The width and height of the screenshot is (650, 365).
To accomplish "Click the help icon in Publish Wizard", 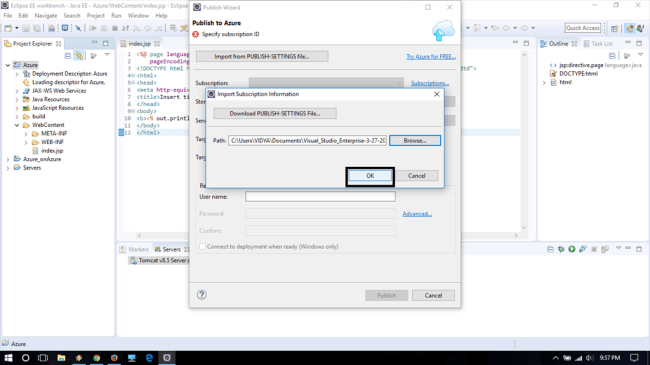I will click(201, 295).
